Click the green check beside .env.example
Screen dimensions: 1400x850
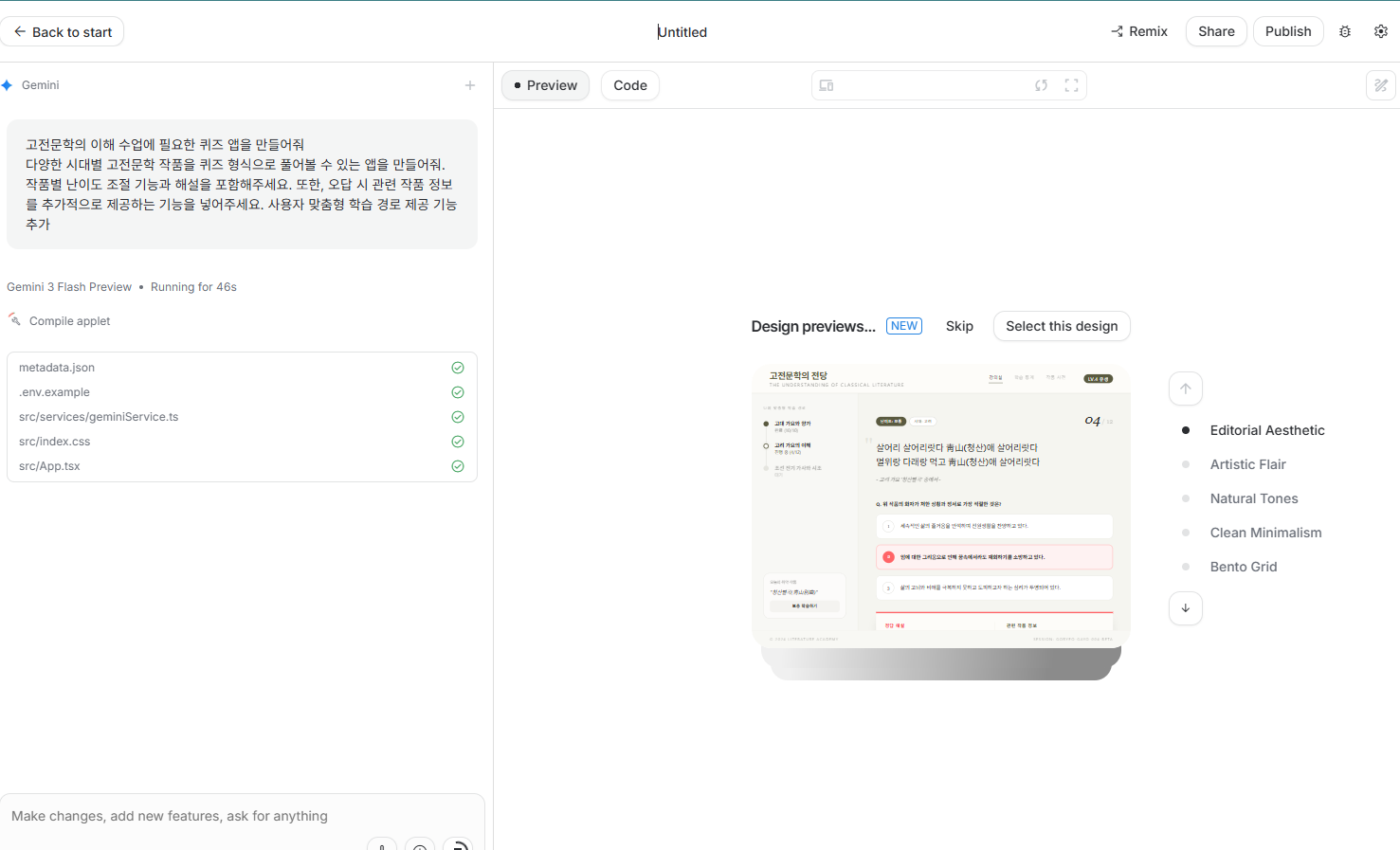458,392
